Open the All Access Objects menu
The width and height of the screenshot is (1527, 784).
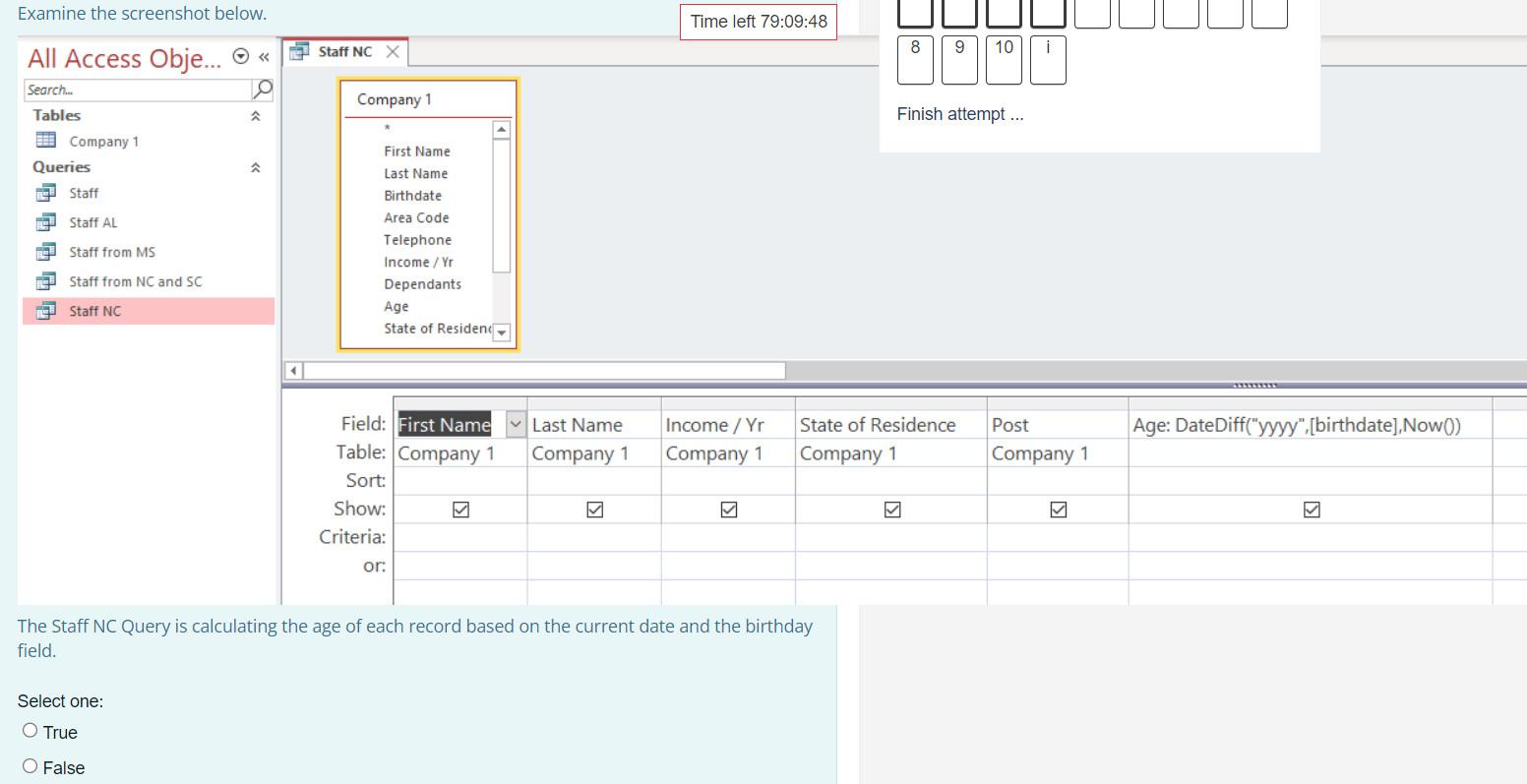click(x=239, y=57)
